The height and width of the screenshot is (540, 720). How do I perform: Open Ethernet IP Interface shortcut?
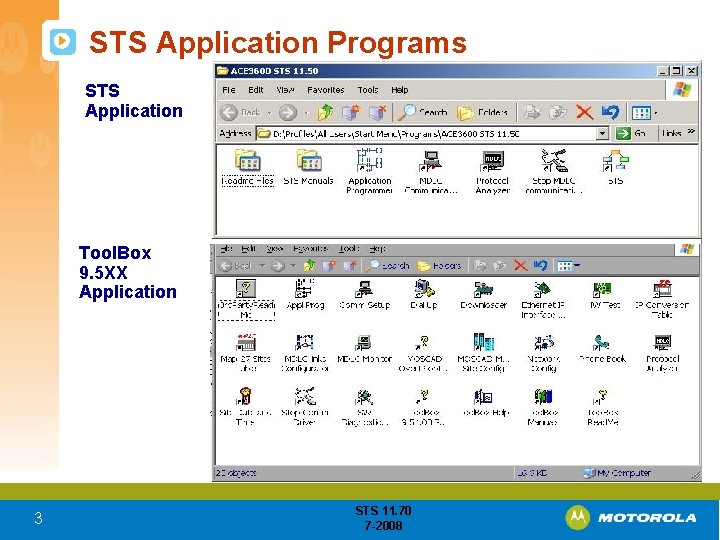point(543,299)
